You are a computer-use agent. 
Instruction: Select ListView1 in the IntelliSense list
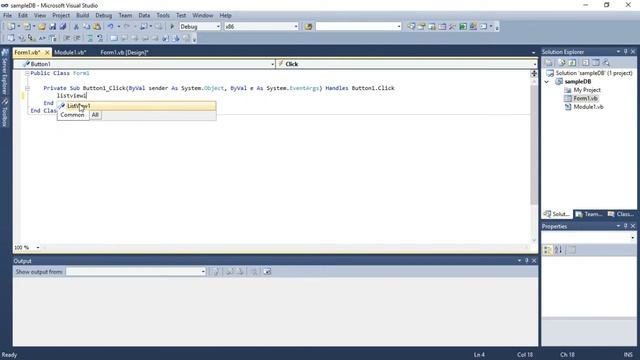tap(136, 106)
